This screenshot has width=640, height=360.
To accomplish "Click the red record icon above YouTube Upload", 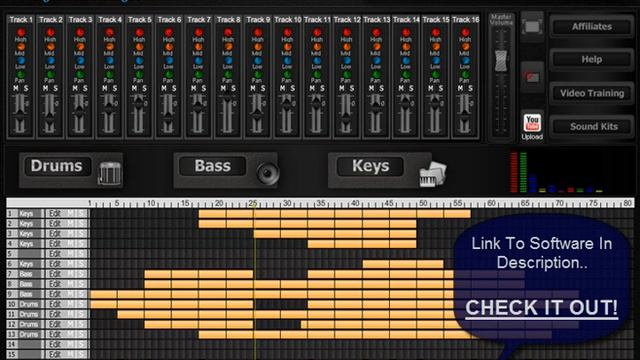I will [x=532, y=77].
